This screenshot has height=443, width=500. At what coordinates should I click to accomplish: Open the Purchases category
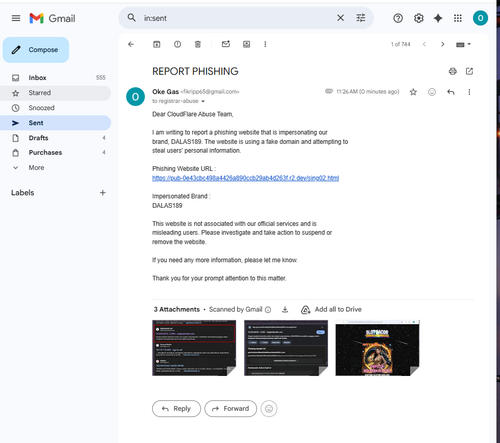[55, 152]
